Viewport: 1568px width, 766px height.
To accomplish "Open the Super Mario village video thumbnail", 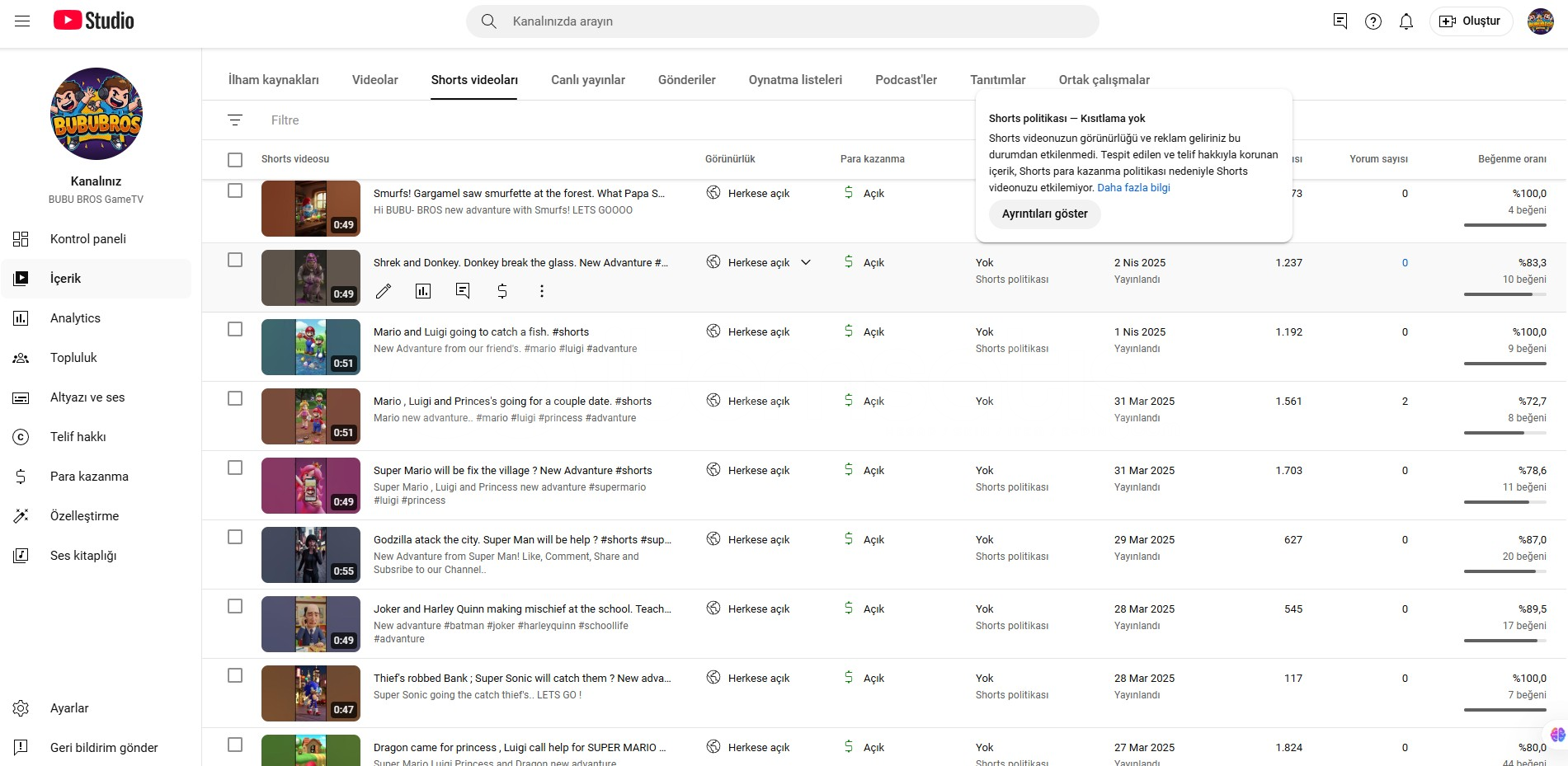I will [311, 486].
